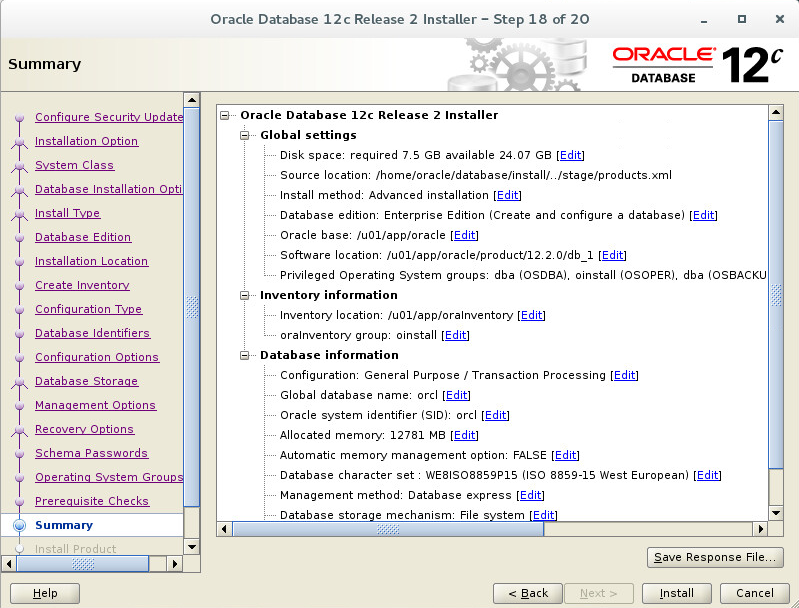Image resolution: width=799 pixels, height=608 pixels.
Task: Go to Management Options step
Action: [96, 405]
